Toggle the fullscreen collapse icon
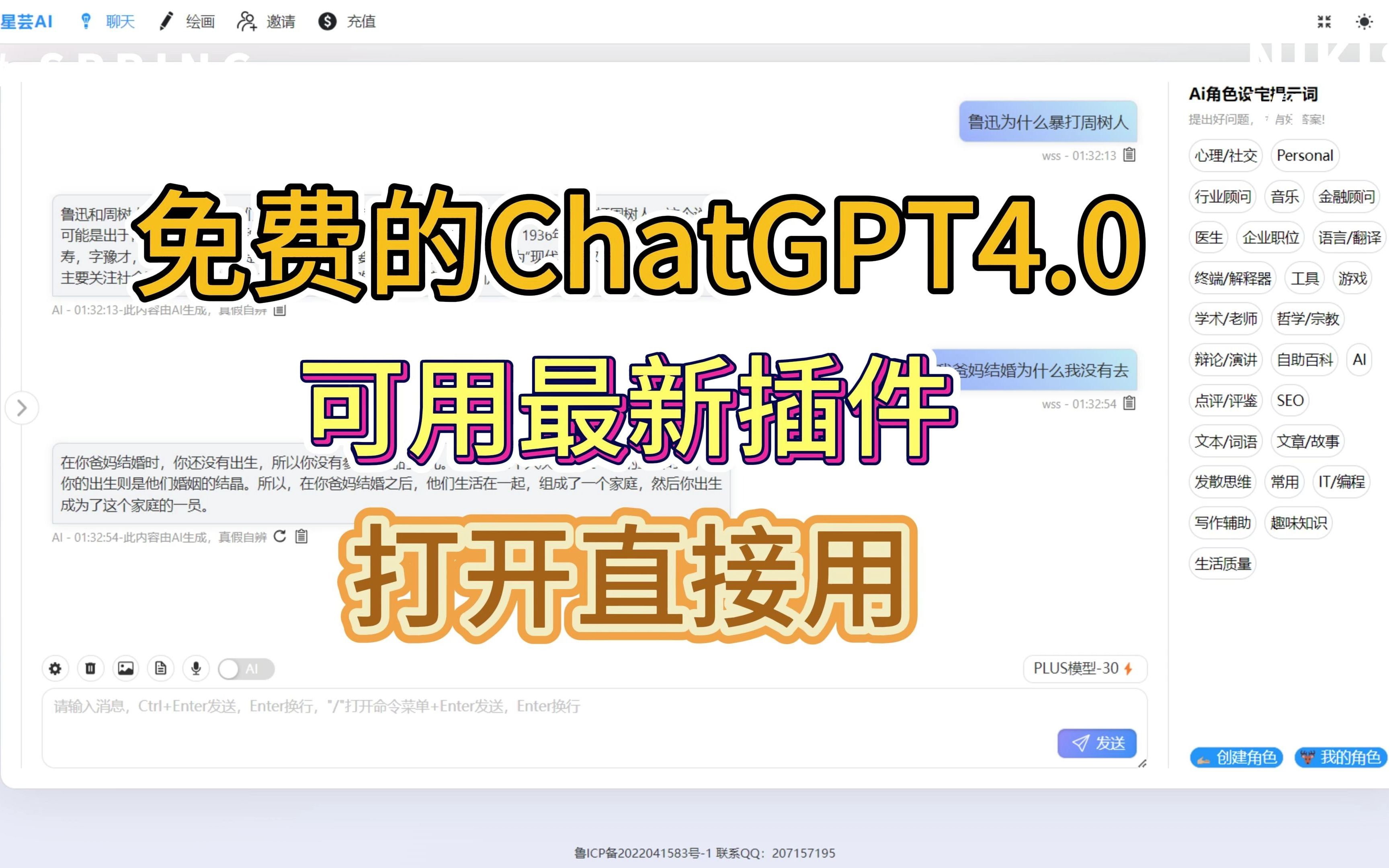This screenshot has width=1389, height=868. (1324, 22)
